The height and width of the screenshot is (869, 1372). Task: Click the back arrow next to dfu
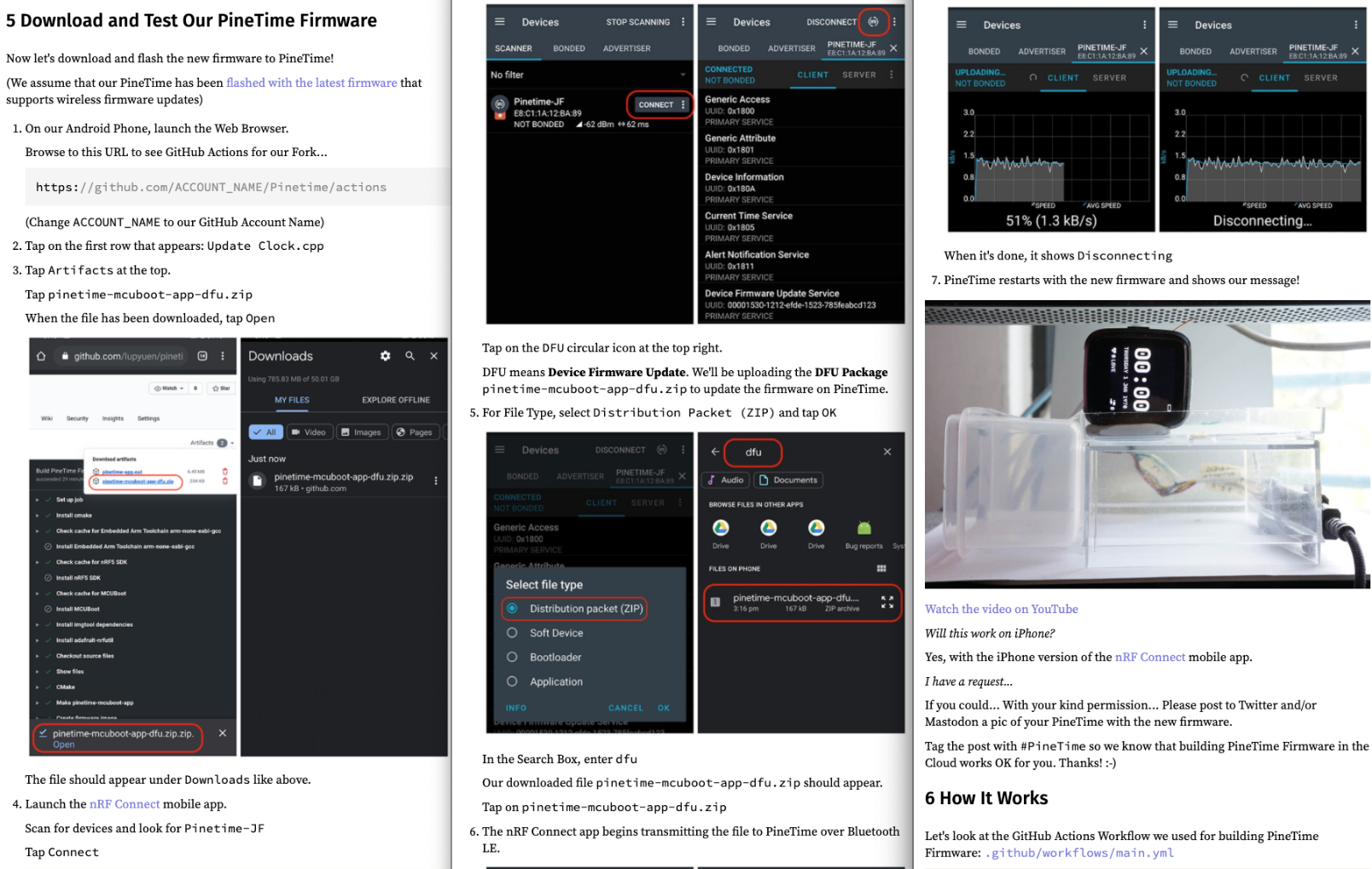[x=715, y=452]
